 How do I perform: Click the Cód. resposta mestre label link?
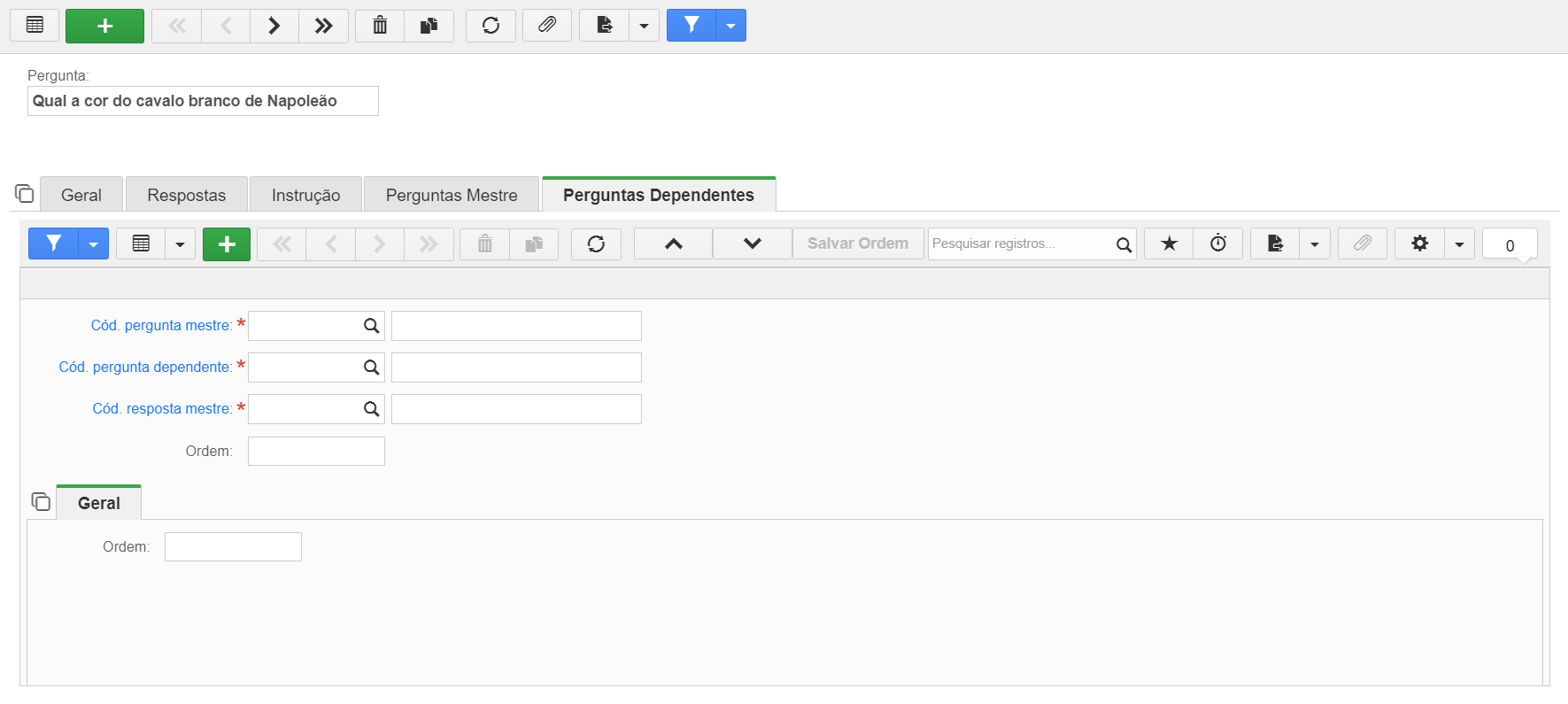[x=163, y=409]
